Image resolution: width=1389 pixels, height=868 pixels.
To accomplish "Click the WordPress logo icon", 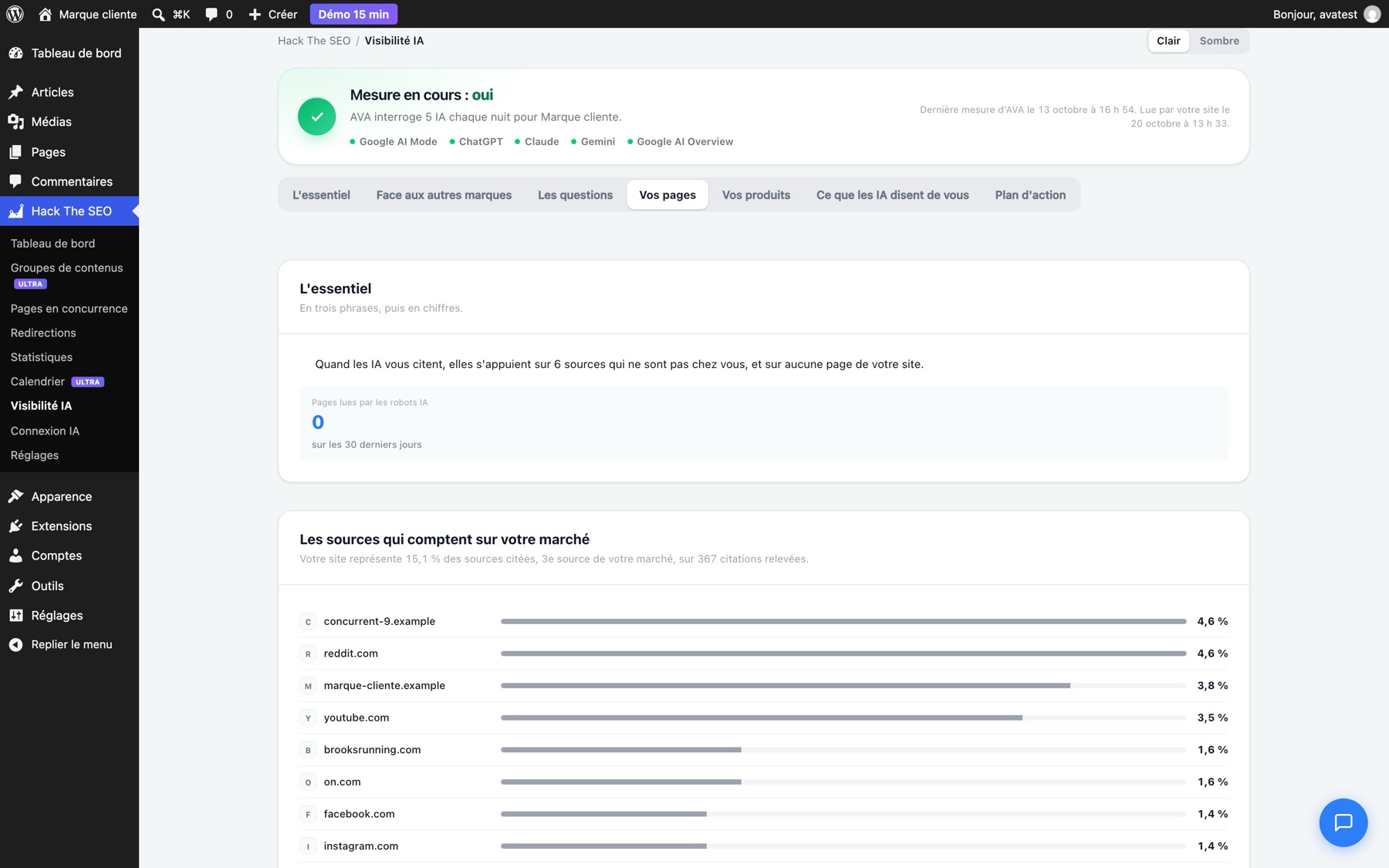I will click(x=15, y=14).
